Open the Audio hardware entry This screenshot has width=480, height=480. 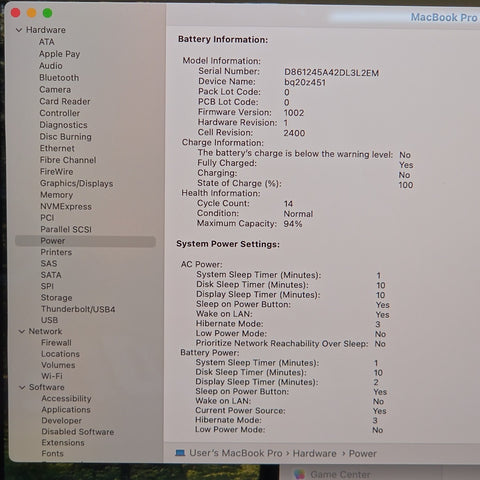51,66
